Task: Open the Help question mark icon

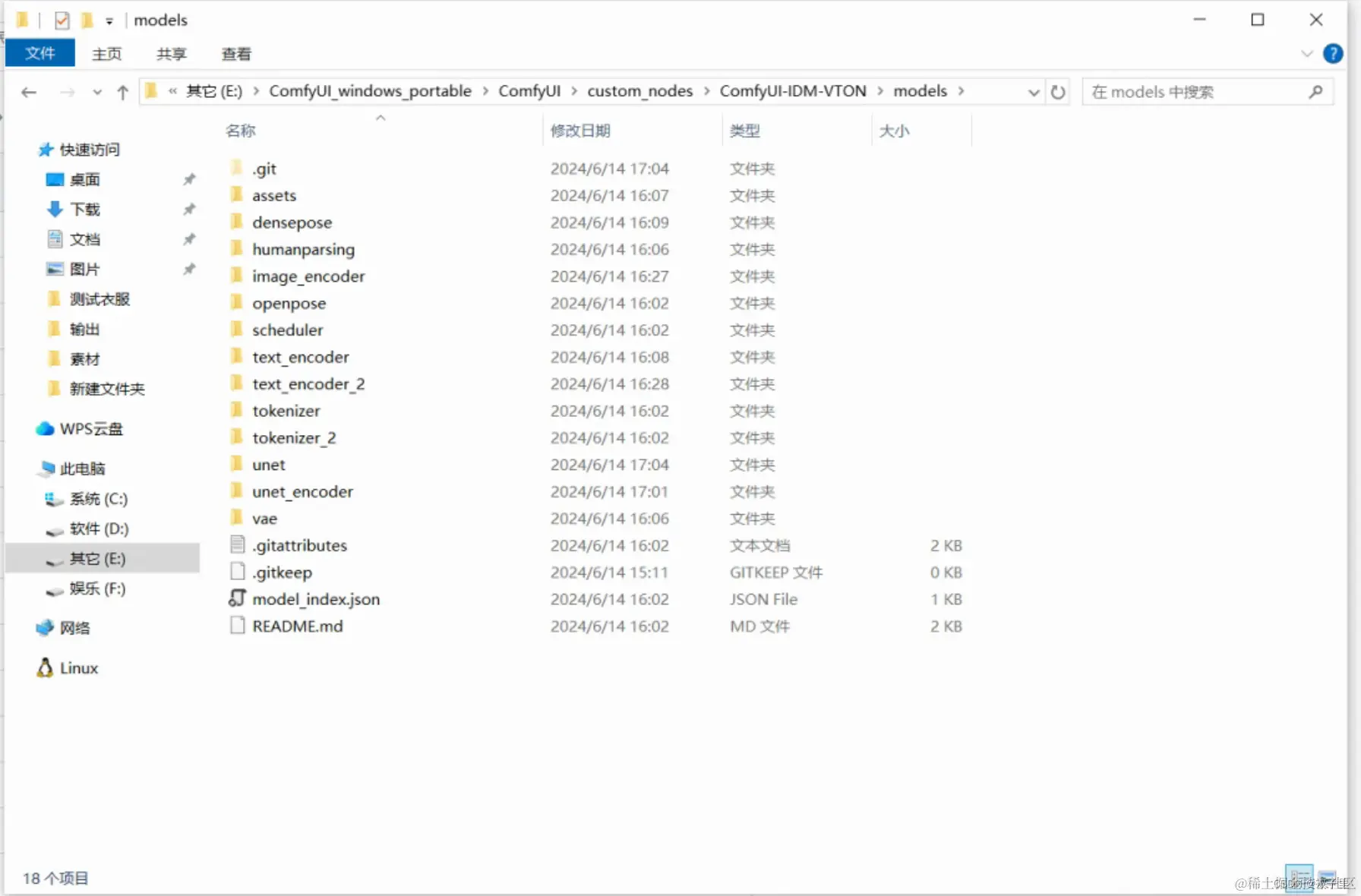Action: [x=1333, y=54]
